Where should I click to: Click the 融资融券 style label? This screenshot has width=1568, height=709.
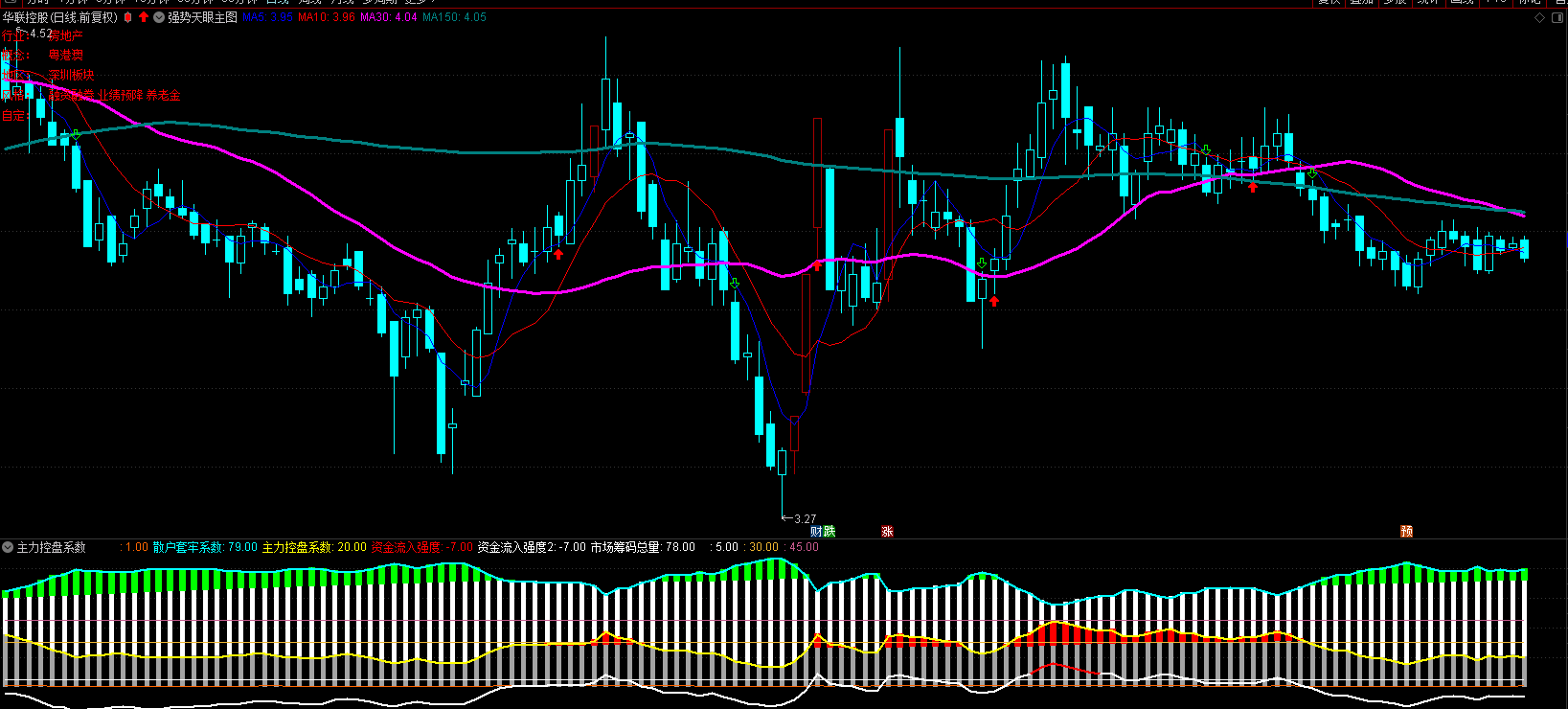click(71, 95)
